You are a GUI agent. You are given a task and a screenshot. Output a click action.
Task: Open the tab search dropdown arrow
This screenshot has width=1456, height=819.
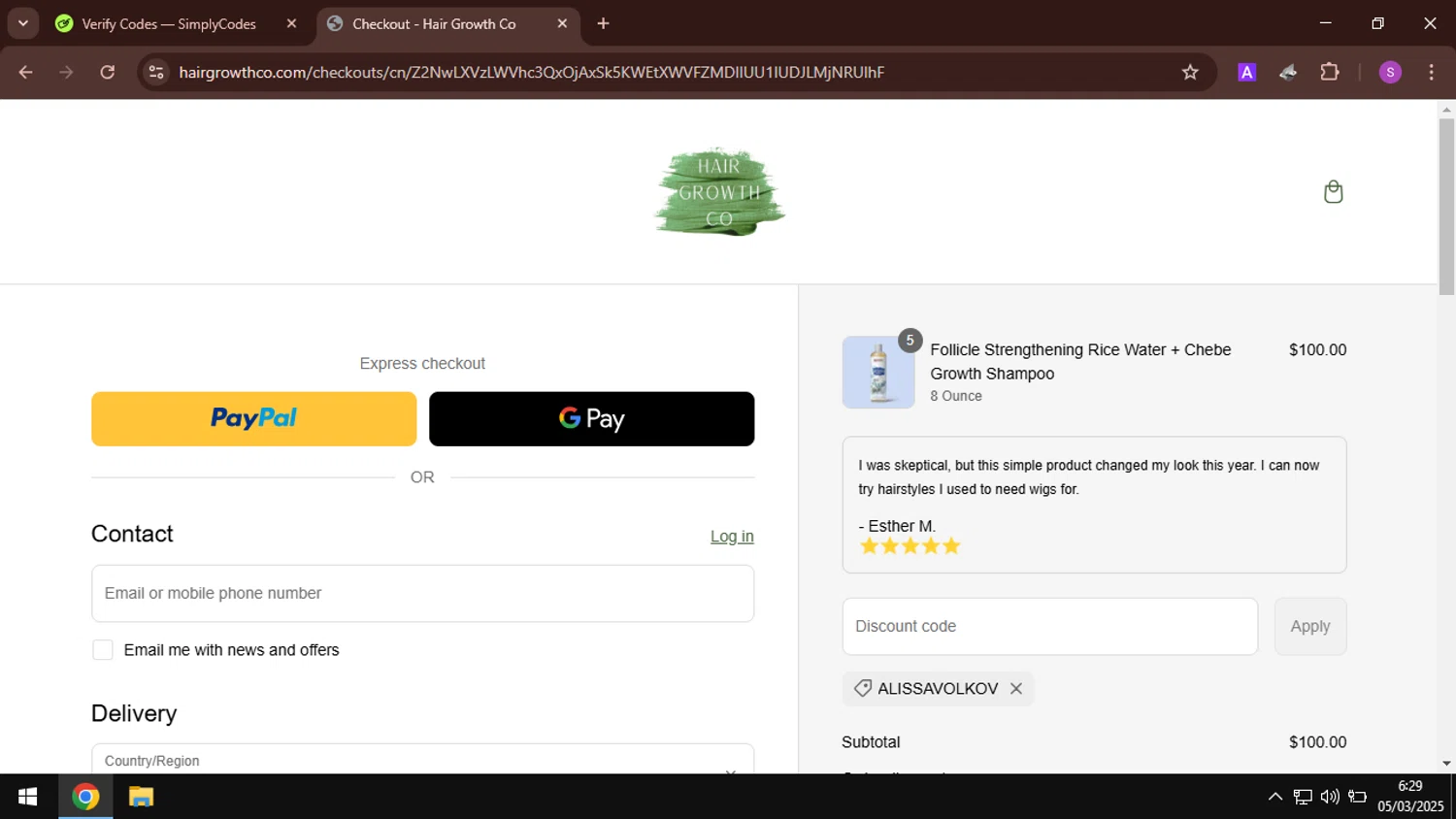(22, 23)
